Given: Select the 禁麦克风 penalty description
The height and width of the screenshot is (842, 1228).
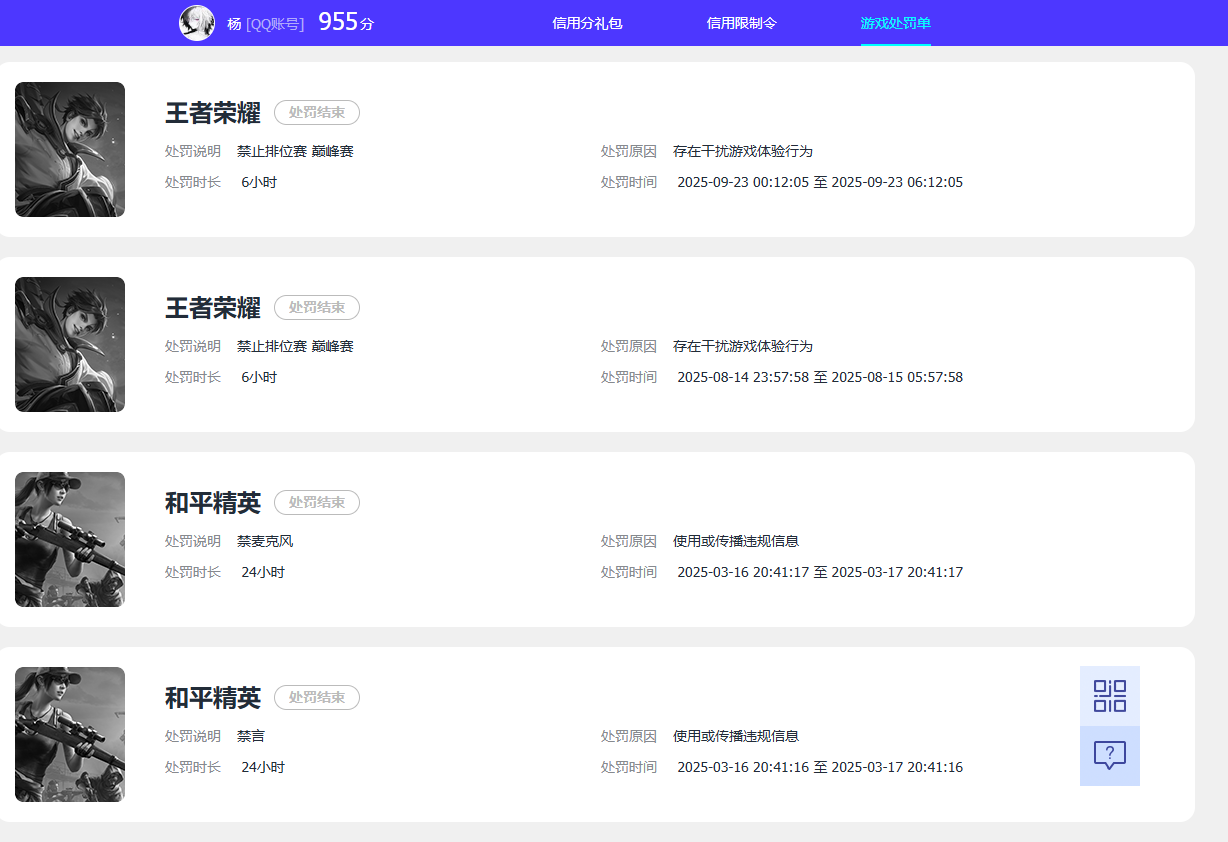Looking at the screenshot, I should 265,541.
